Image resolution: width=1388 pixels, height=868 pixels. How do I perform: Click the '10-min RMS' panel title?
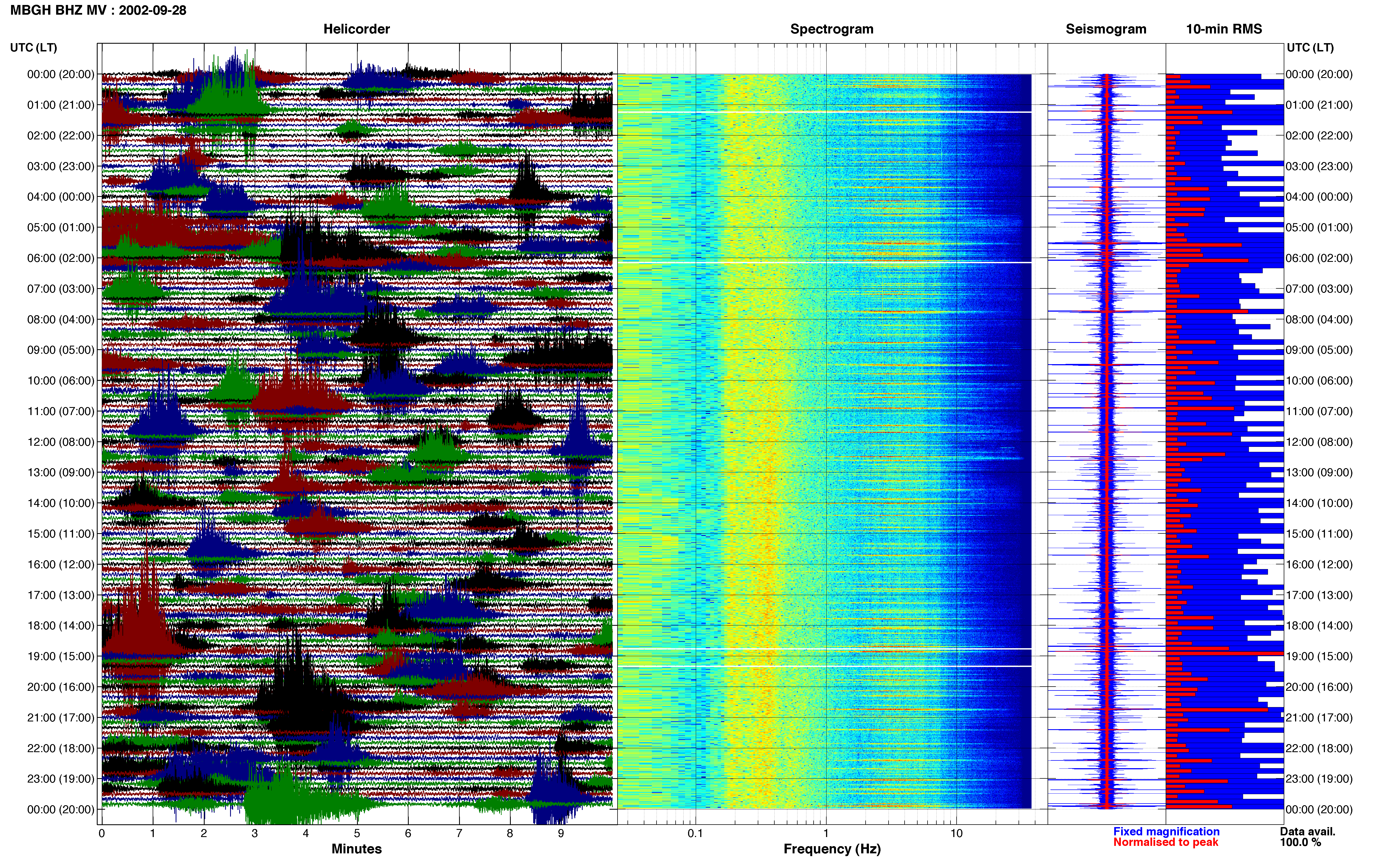coord(1224,29)
